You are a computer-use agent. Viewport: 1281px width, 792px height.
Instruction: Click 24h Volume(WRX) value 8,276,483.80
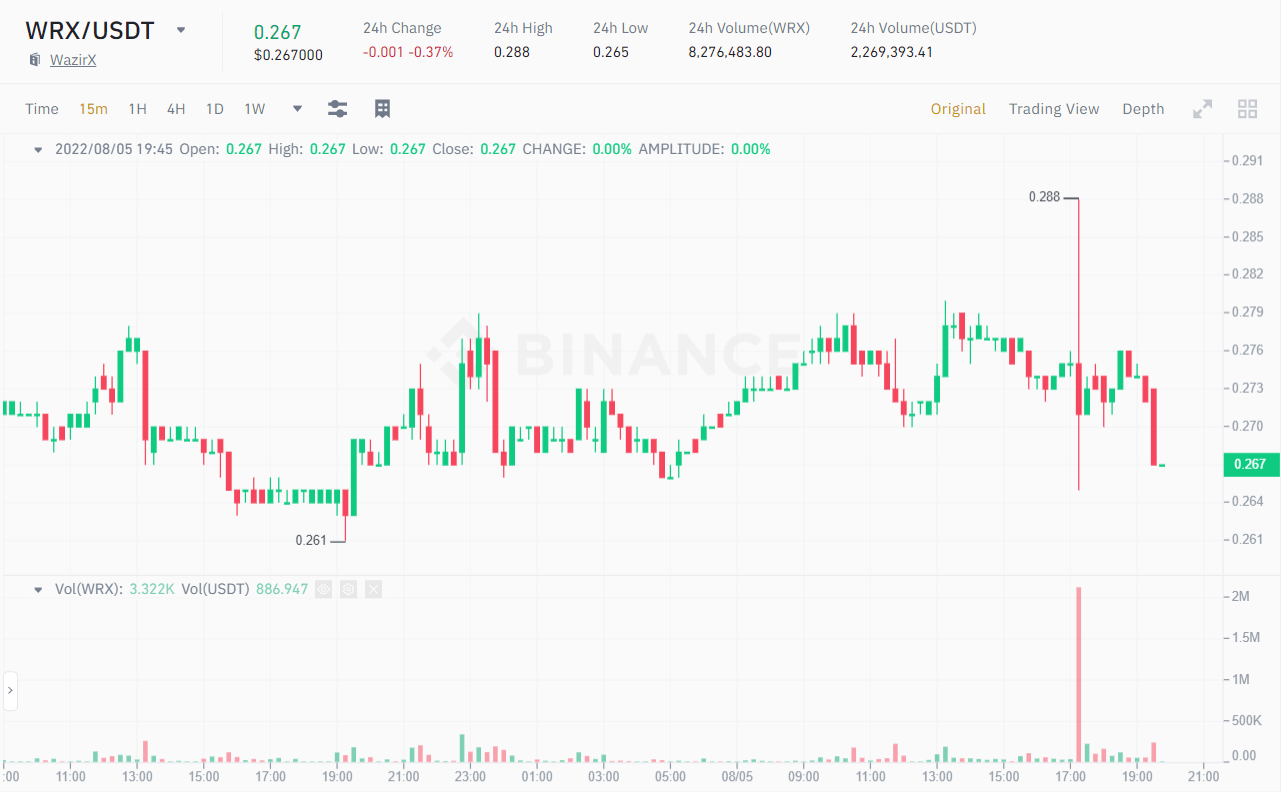730,52
